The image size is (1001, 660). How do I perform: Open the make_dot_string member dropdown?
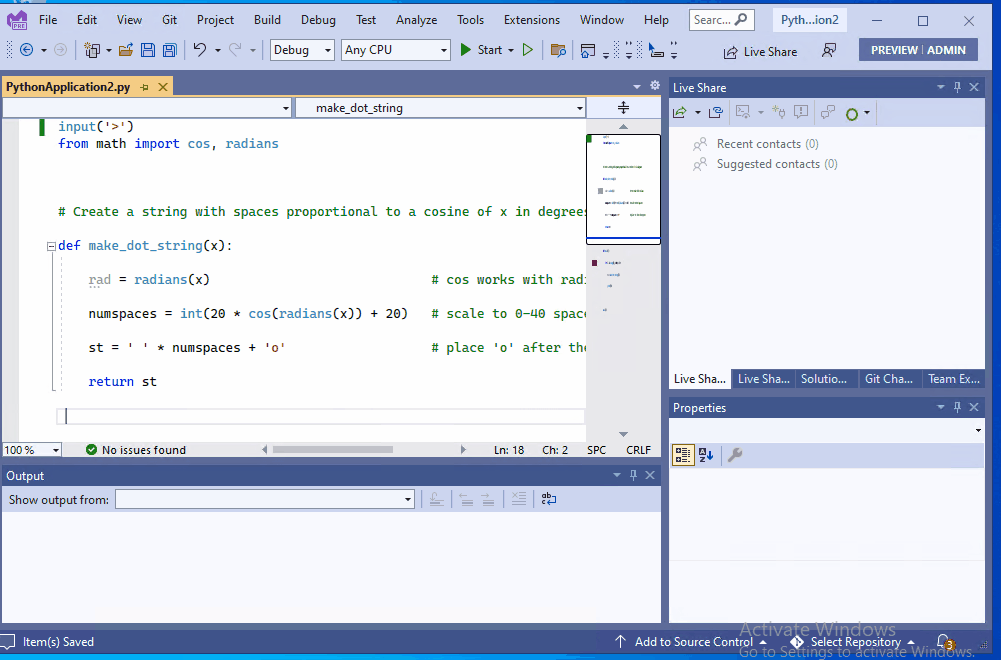coord(440,108)
